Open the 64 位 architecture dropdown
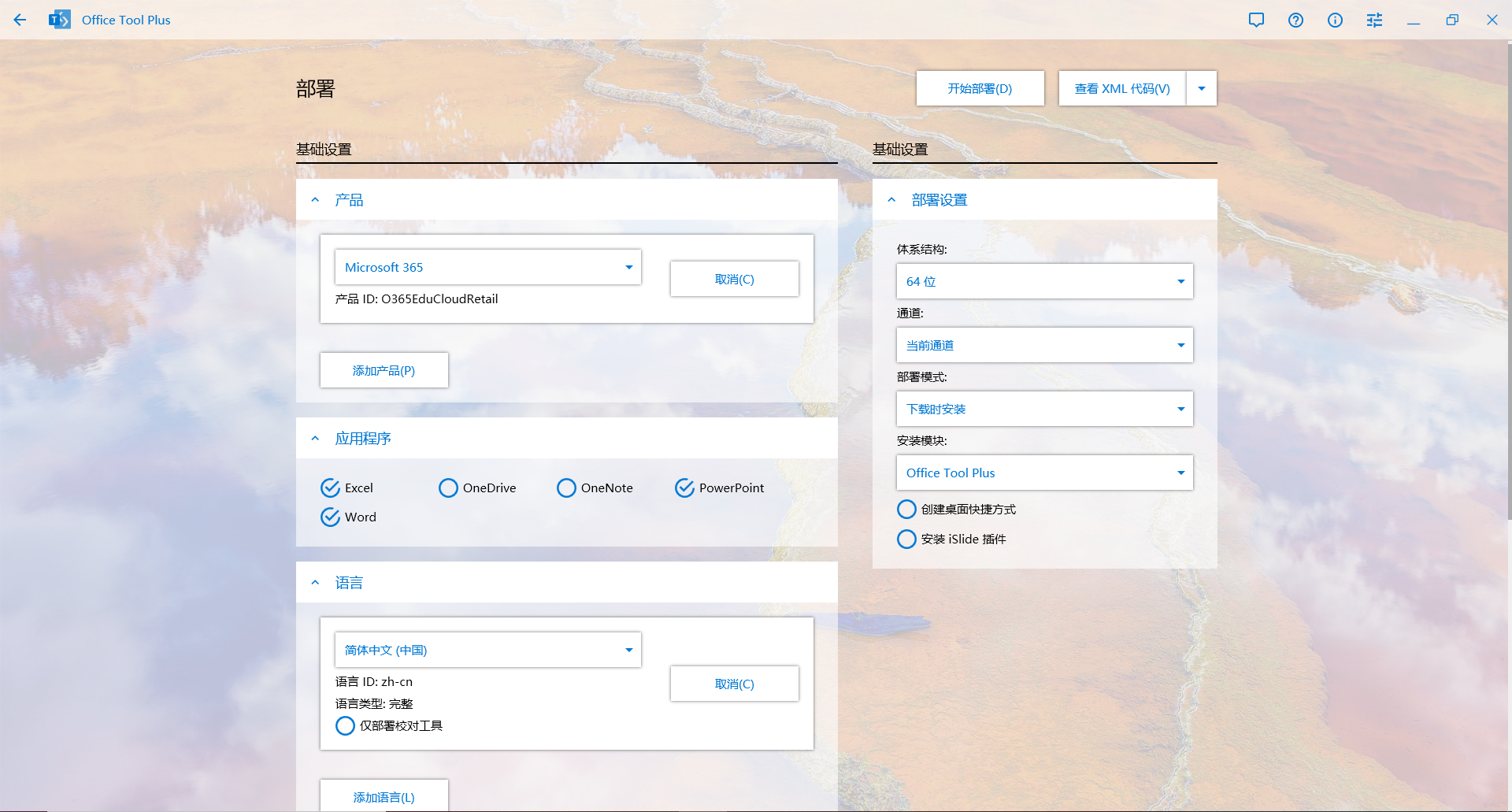 click(x=1044, y=281)
